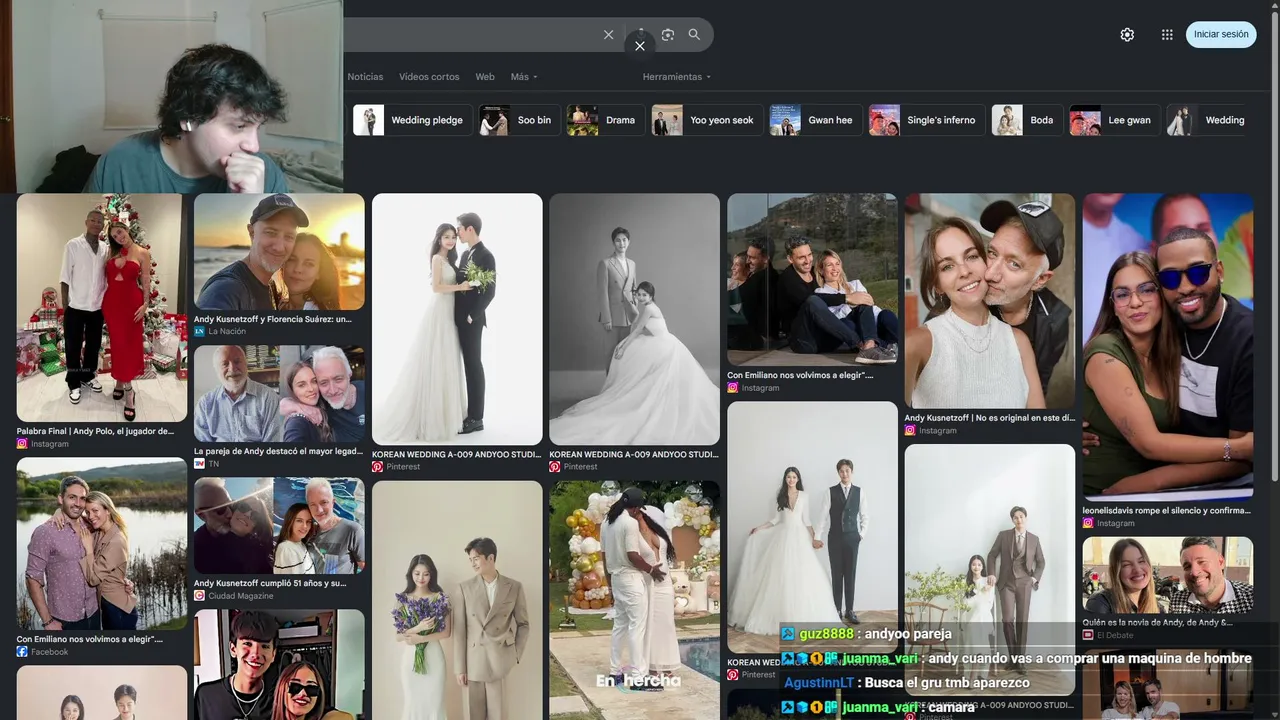Open the Palabra Final Andy Polo image

(102, 307)
